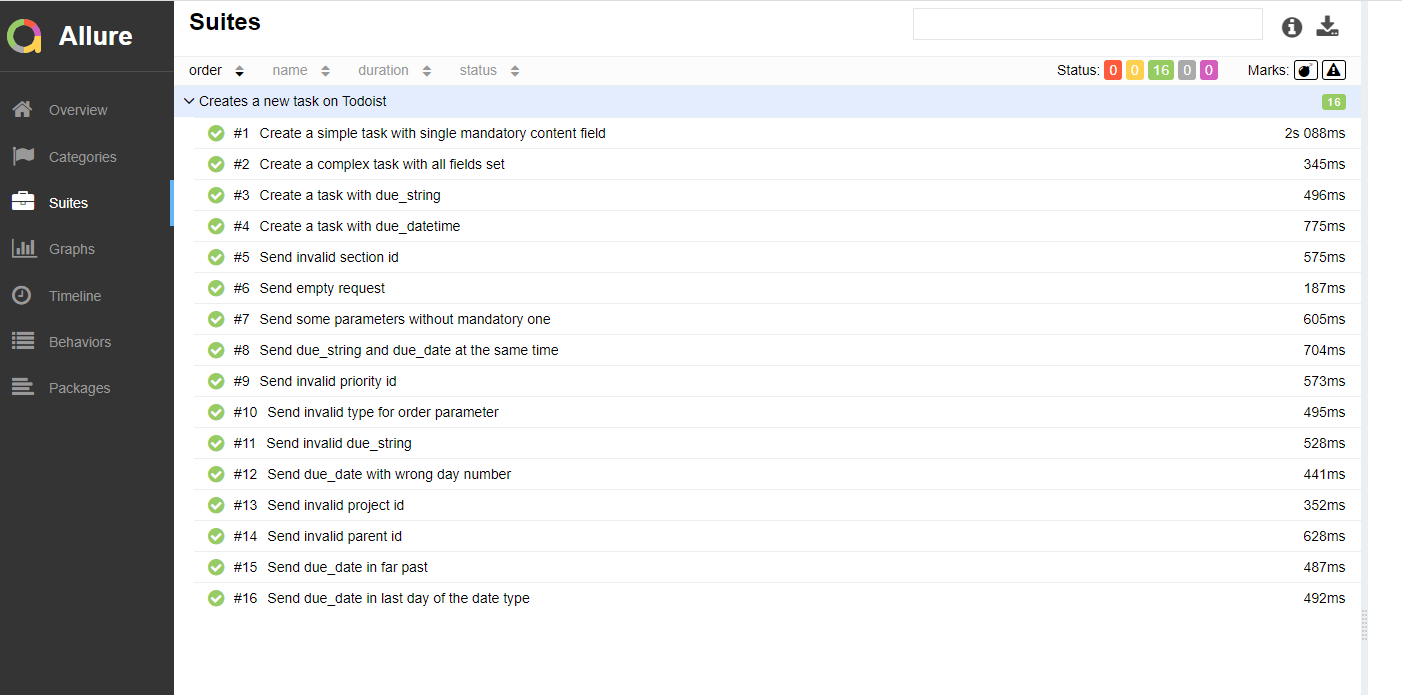Viewport: 1402px width, 695px height.
Task: Open Overview via the home icon
Action: coord(23,110)
